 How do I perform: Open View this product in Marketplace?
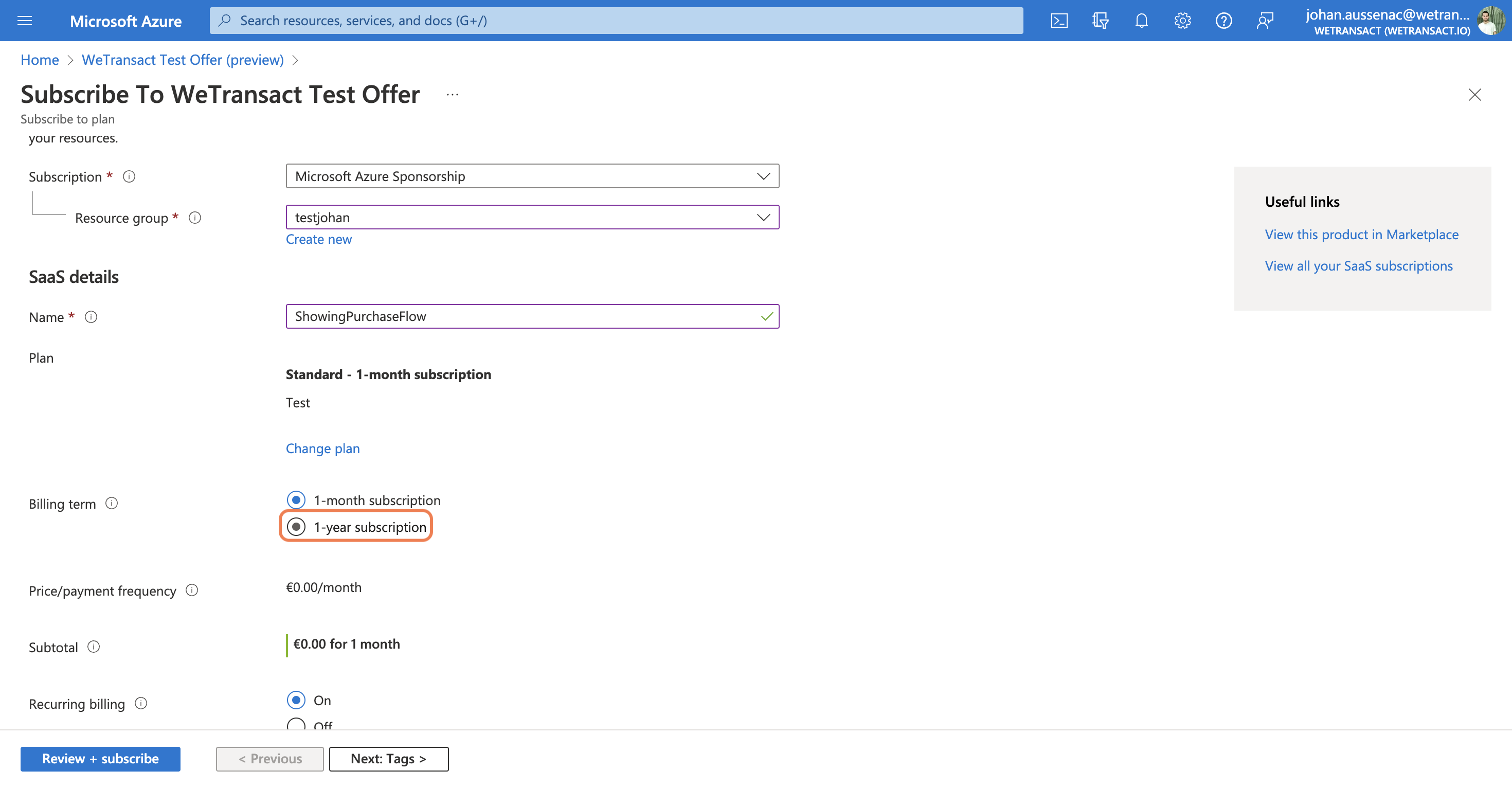coord(1361,234)
